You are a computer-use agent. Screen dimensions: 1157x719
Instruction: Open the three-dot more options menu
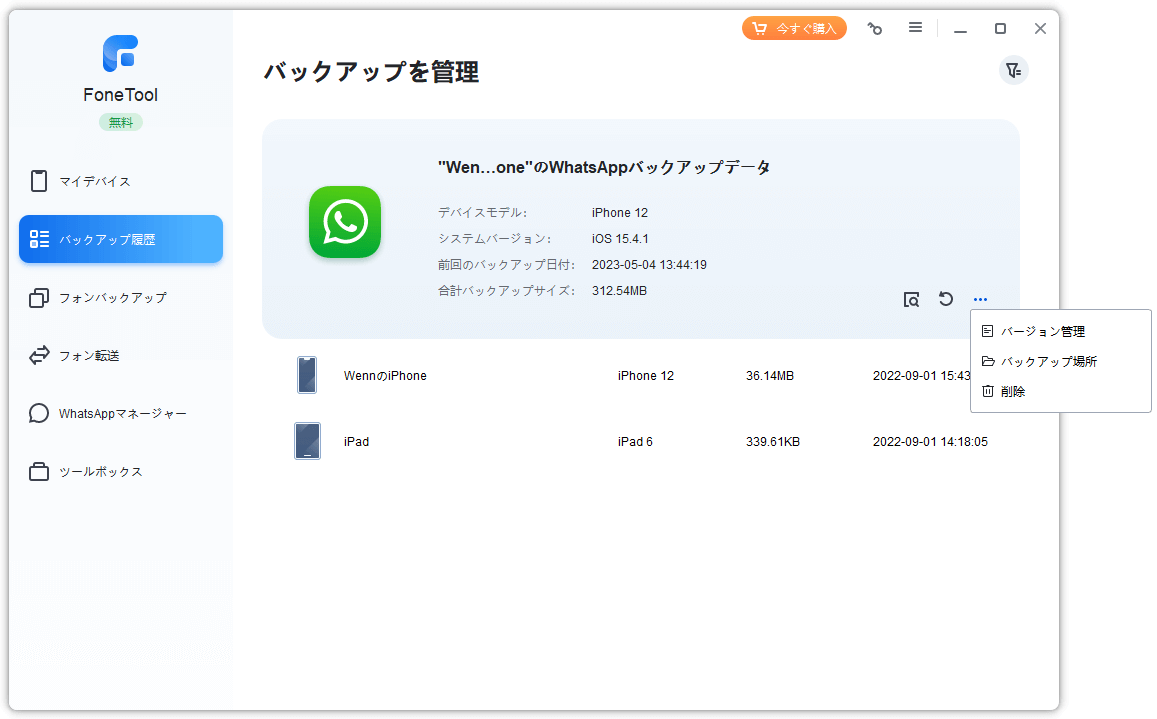(980, 299)
